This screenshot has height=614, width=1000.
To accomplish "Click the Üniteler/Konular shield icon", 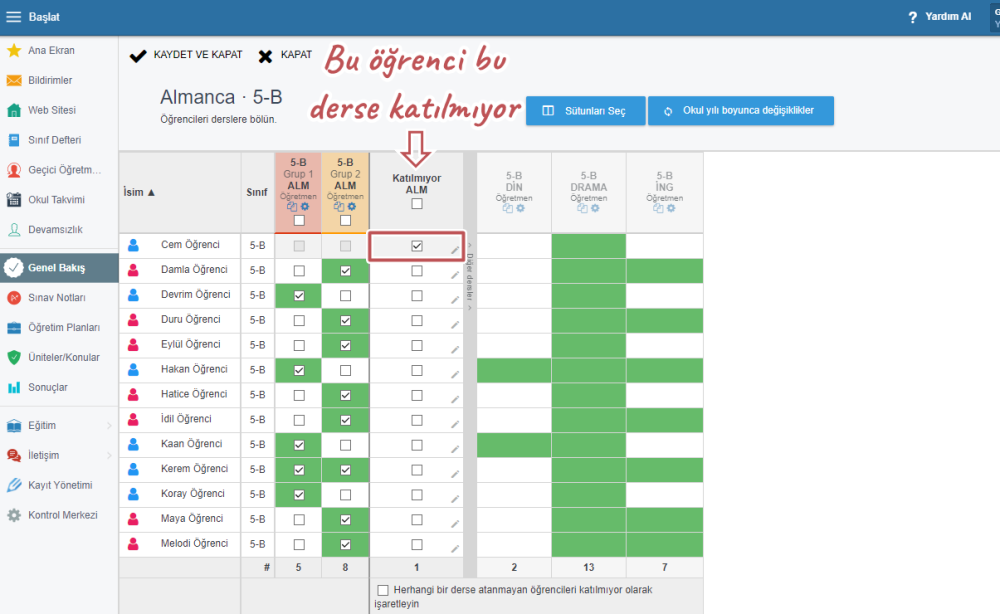I will [x=14, y=357].
